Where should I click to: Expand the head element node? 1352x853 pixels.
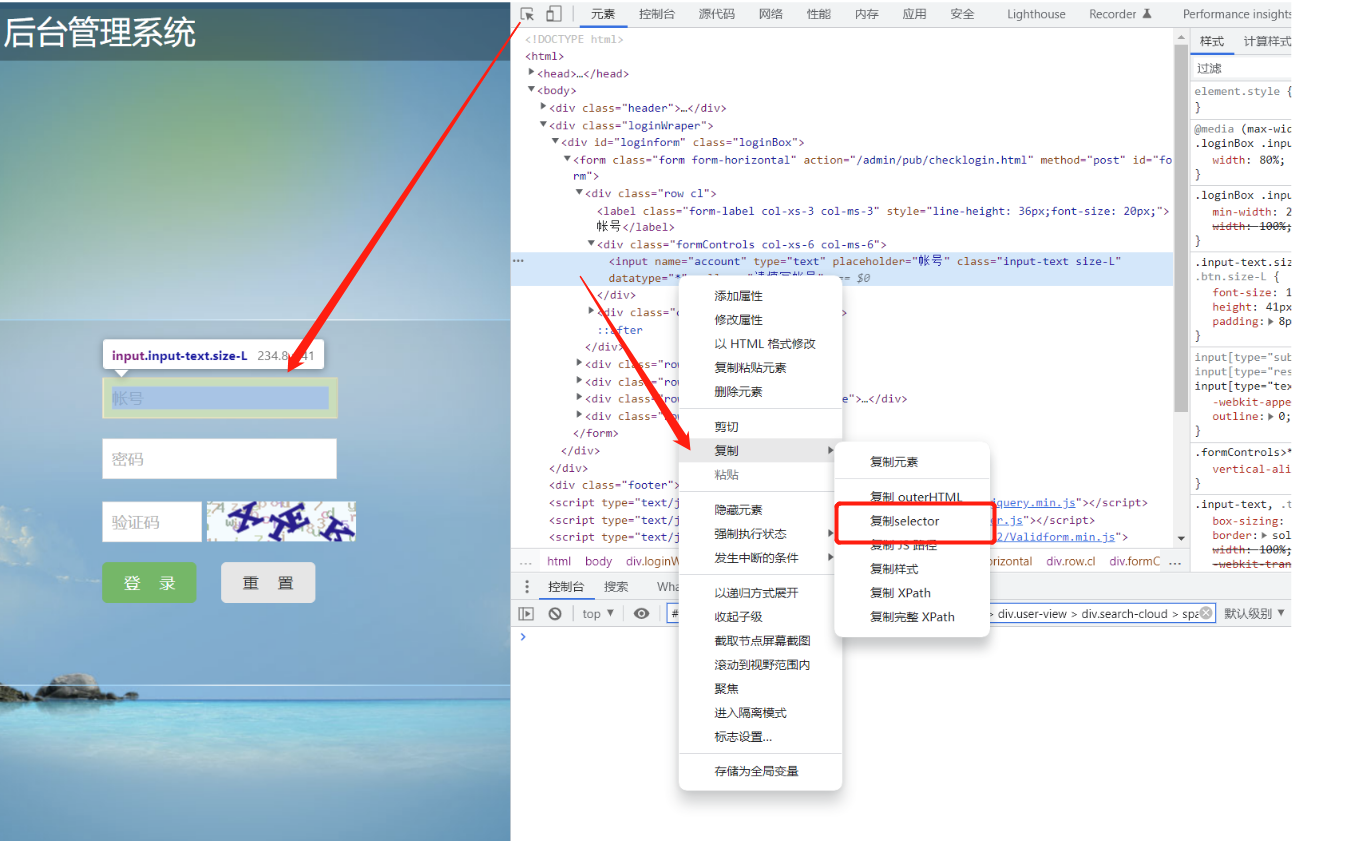(x=532, y=72)
